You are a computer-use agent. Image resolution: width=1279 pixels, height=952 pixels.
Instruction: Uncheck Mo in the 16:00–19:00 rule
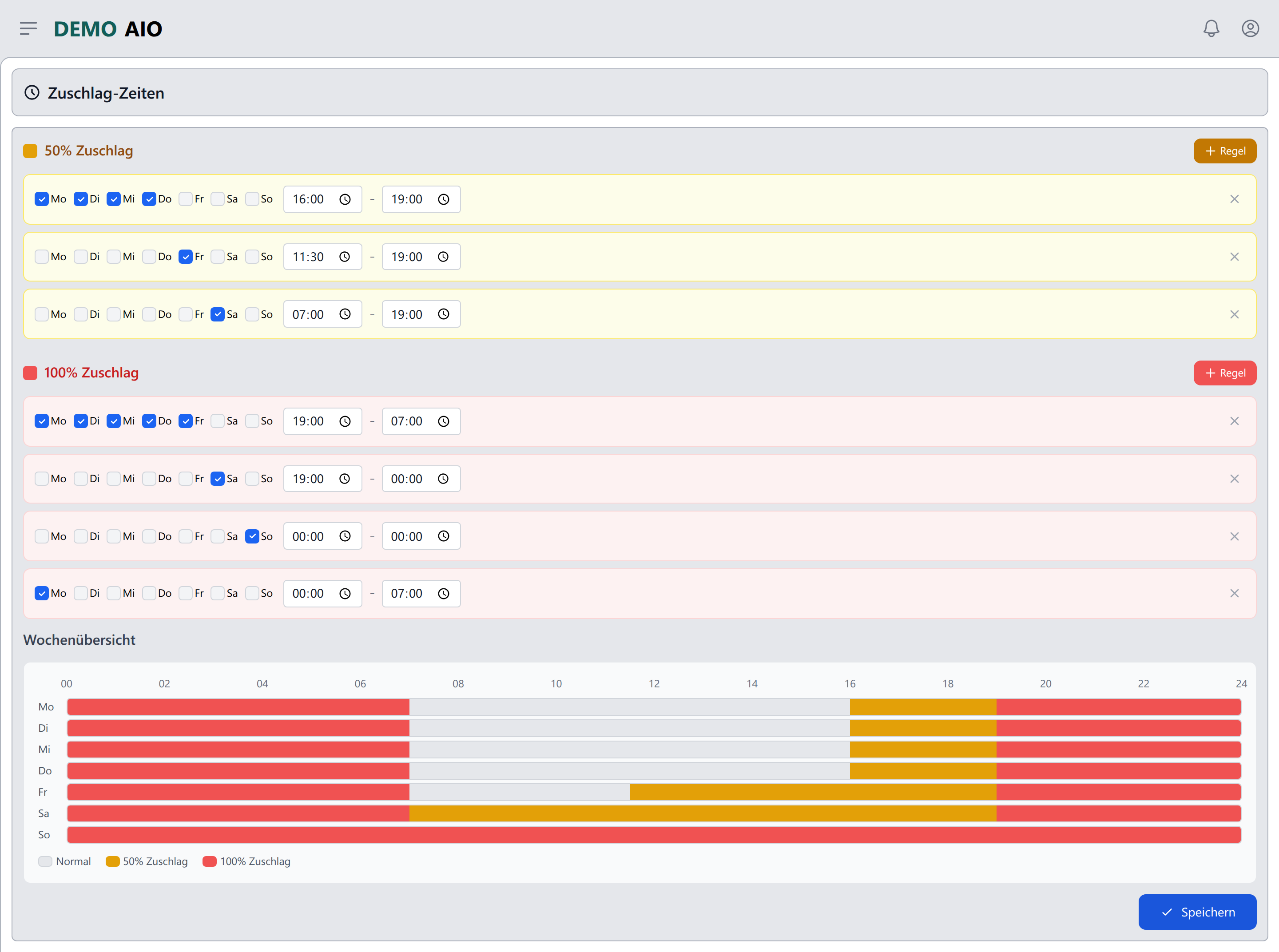[41, 199]
